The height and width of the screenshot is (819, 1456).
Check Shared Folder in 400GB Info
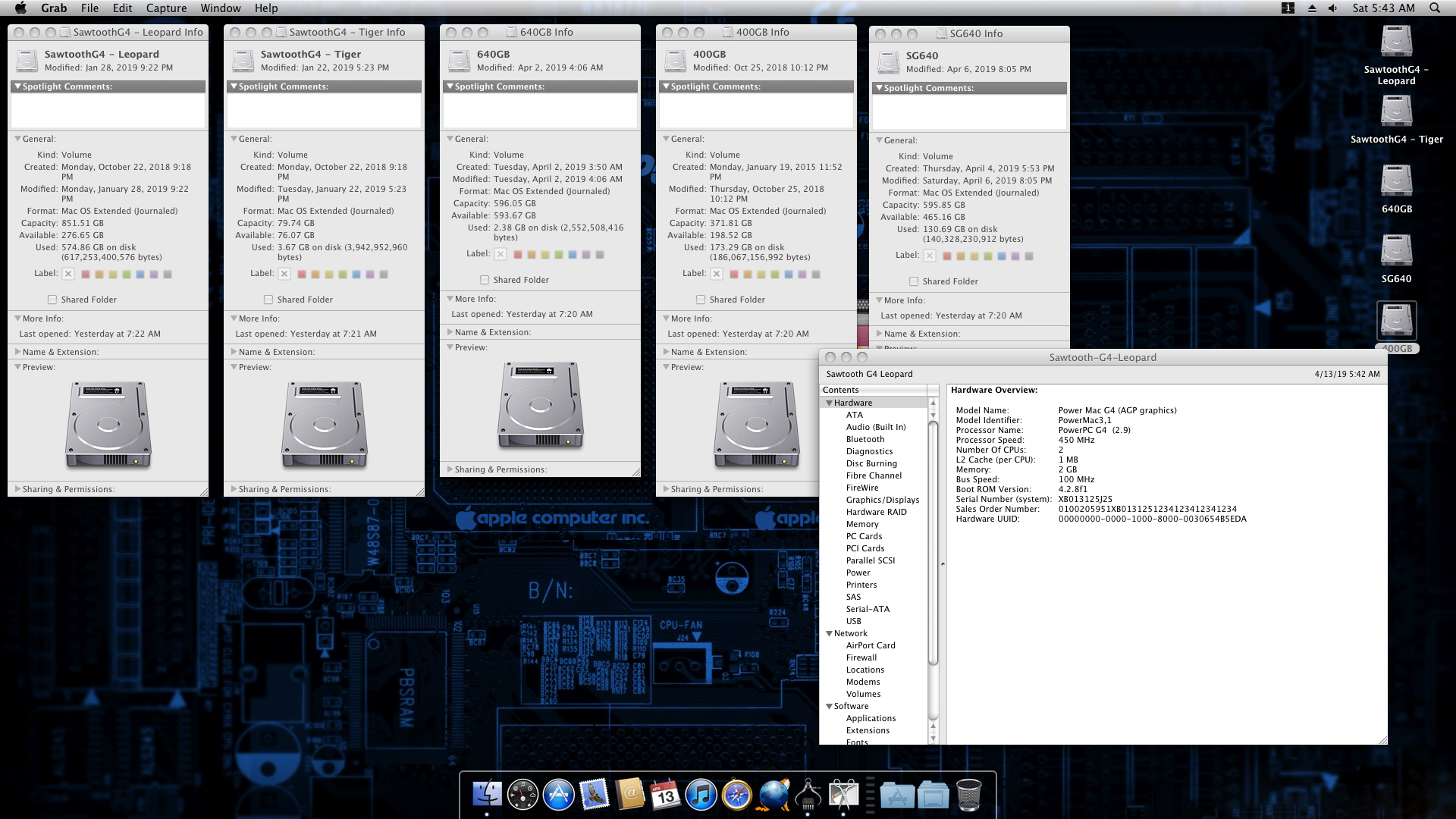[x=701, y=300]
